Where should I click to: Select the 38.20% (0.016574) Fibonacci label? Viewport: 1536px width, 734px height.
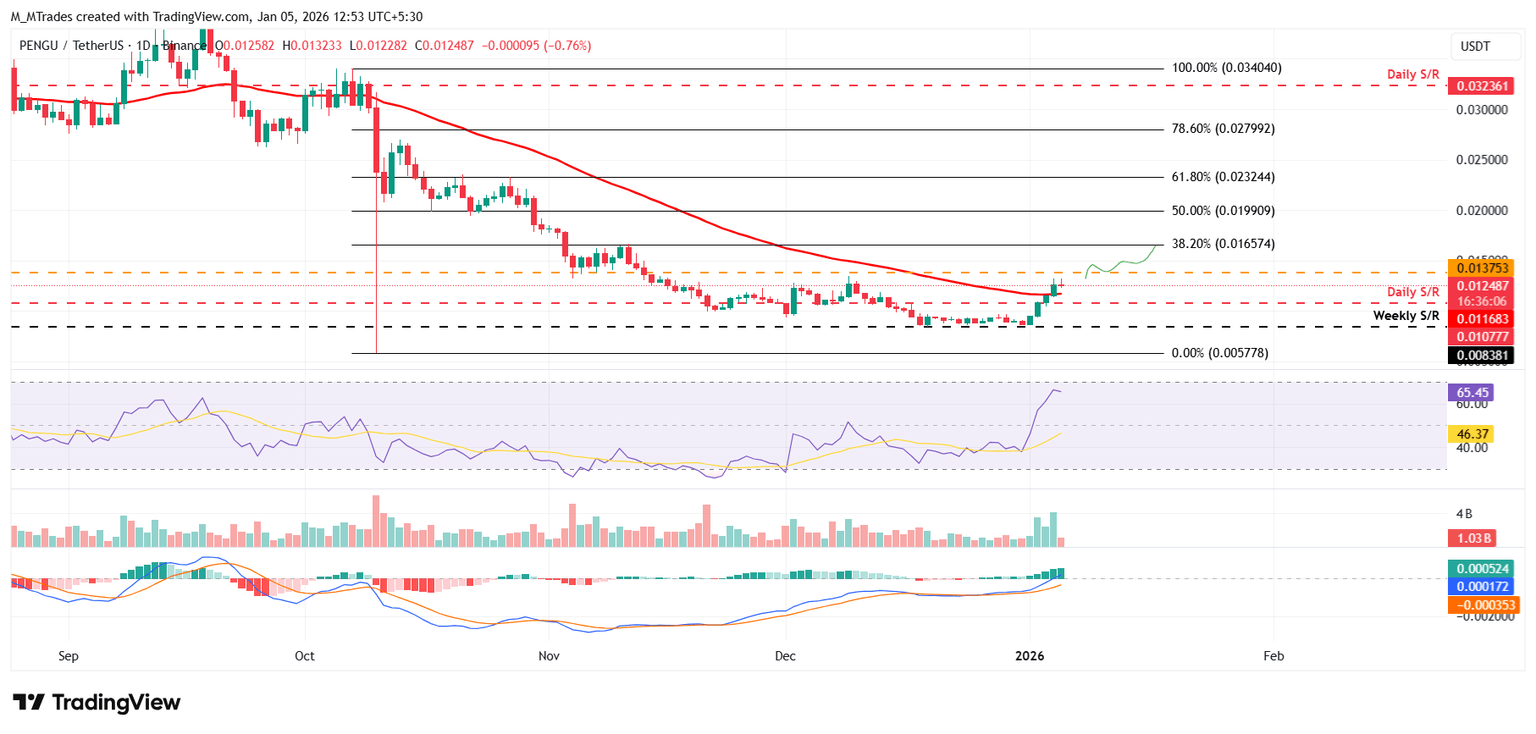coord(1222,243)
